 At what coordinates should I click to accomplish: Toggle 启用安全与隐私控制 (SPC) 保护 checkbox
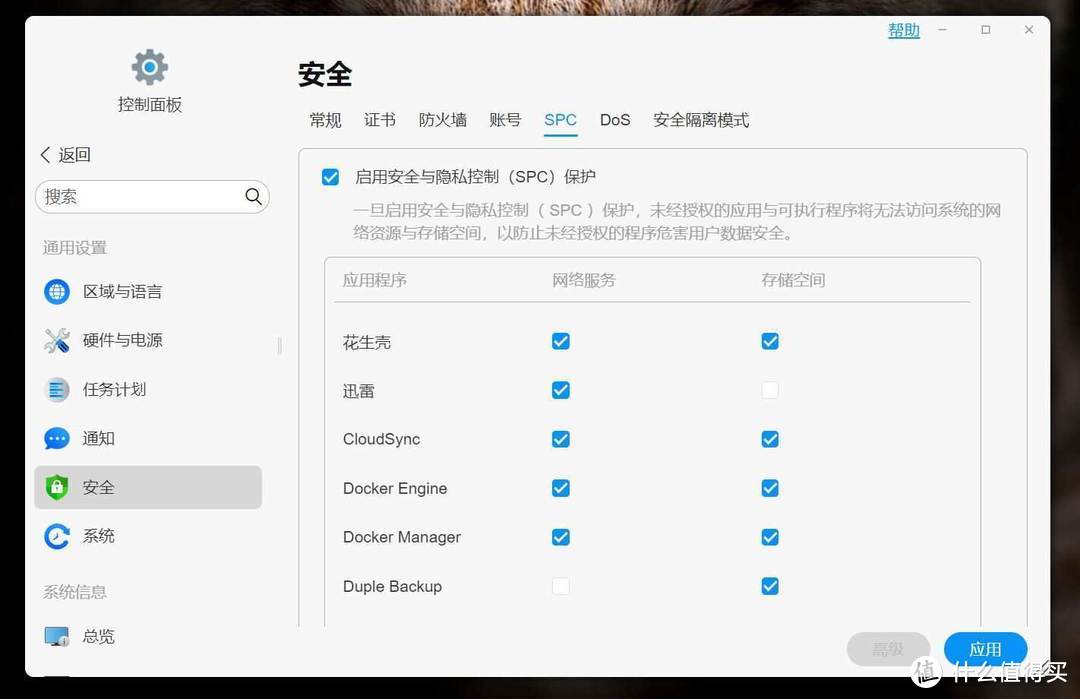pyautogui.click(x=331, y=177)
